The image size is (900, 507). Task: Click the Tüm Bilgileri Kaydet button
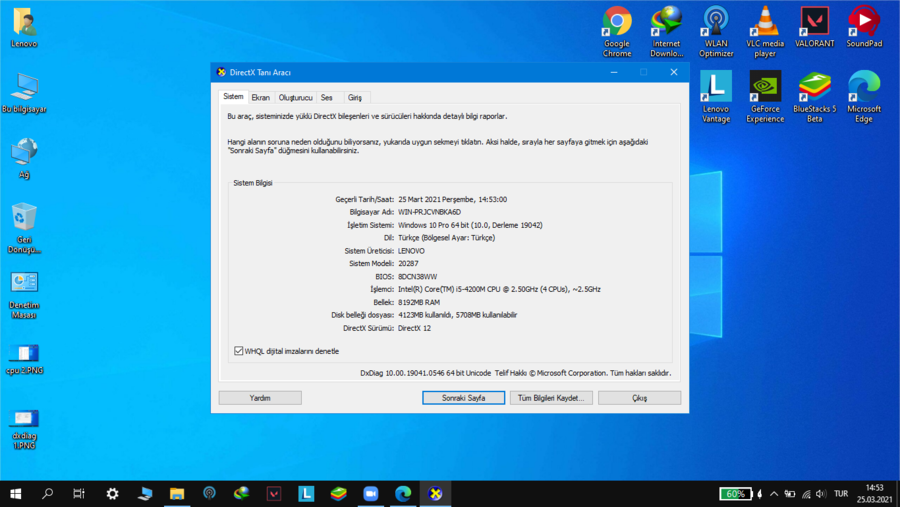point(551,398)
